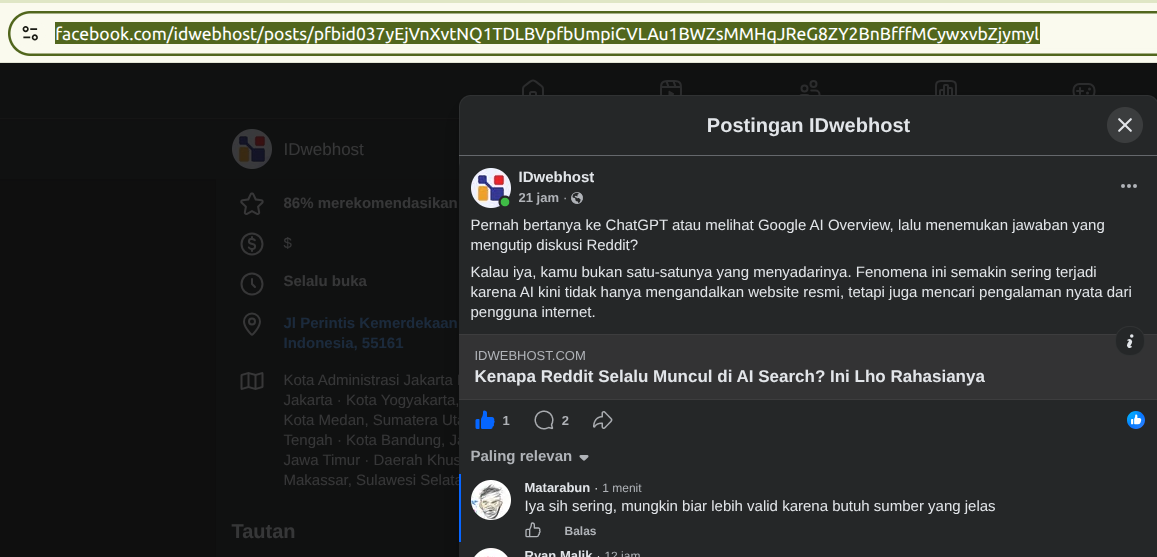Click Selalu buka hours text

325,281
